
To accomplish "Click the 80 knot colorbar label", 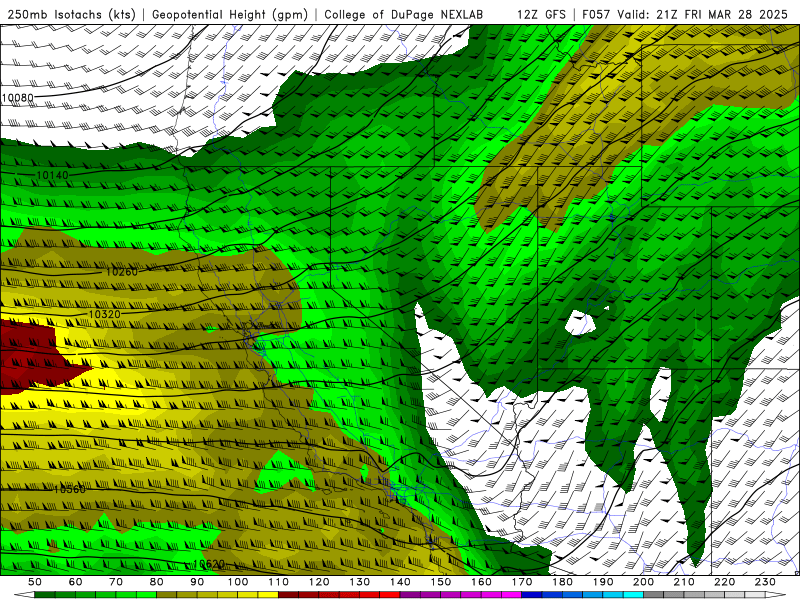I will pyautogui.click(x=157, y=582).
